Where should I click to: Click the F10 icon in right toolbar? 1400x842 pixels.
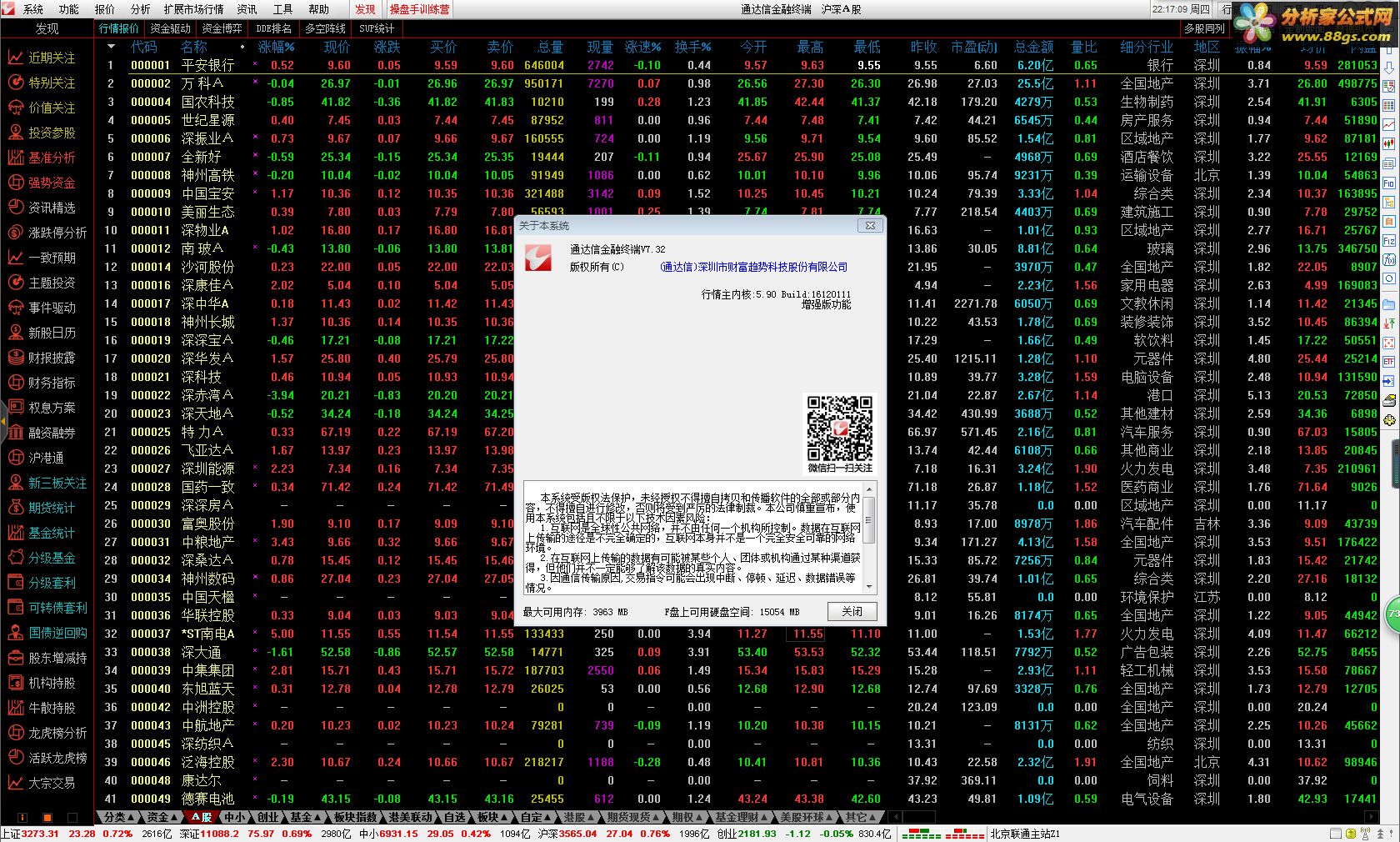pos(1388,183)
